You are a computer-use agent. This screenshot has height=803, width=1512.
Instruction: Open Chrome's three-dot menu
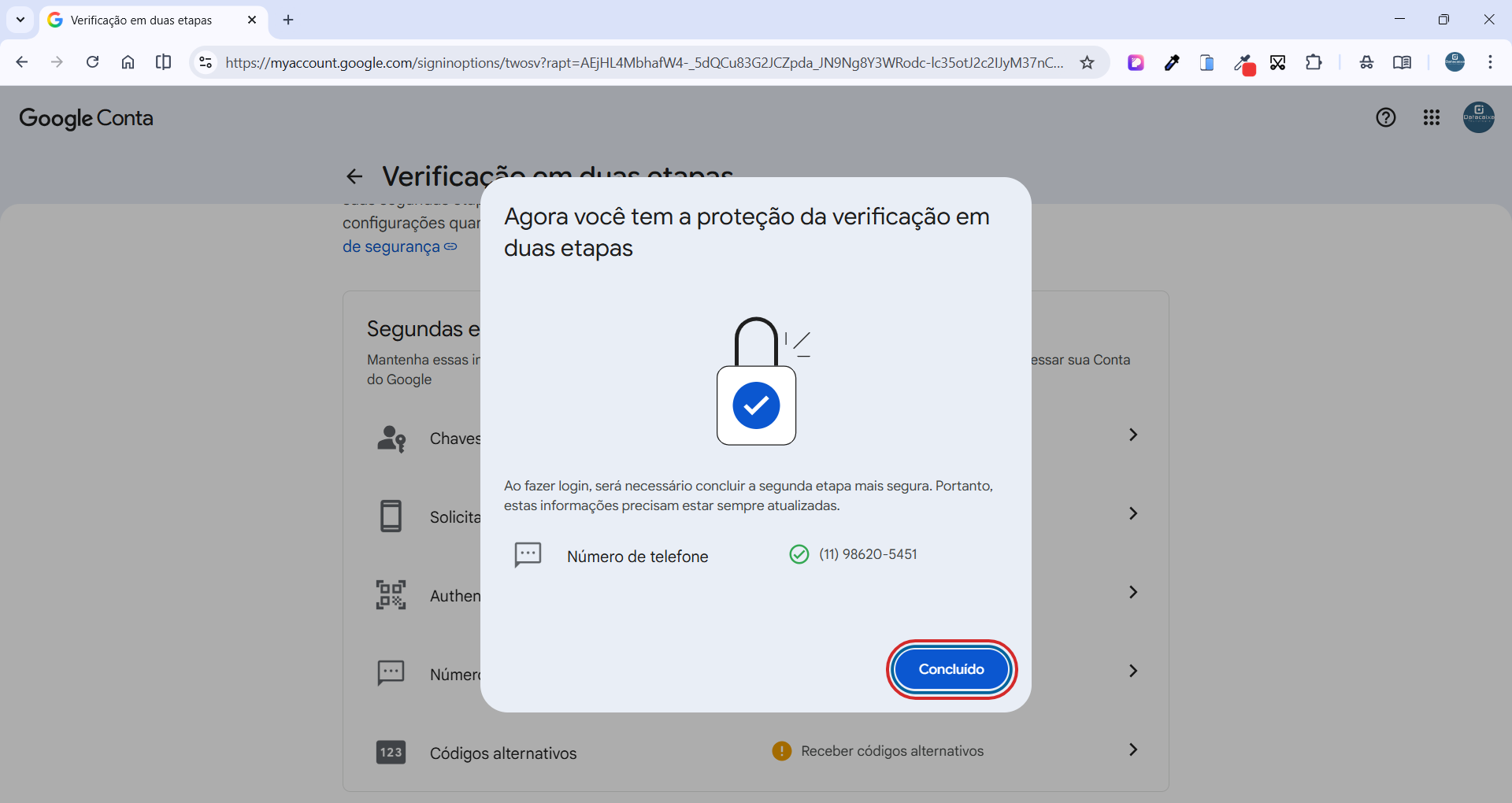point(1490,62)
